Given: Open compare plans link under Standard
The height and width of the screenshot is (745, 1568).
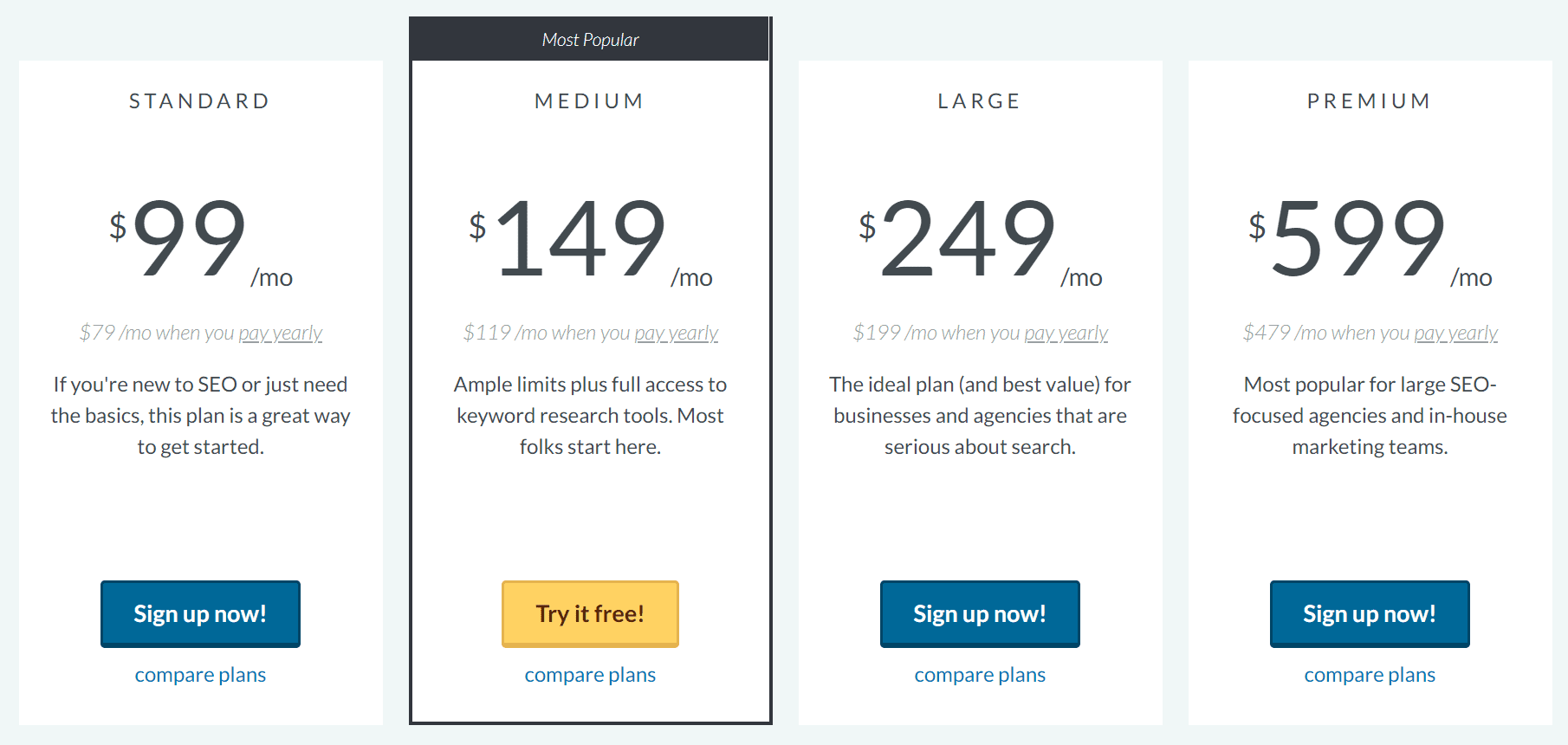Looking at the screenshot, I should tap(200, 675).
